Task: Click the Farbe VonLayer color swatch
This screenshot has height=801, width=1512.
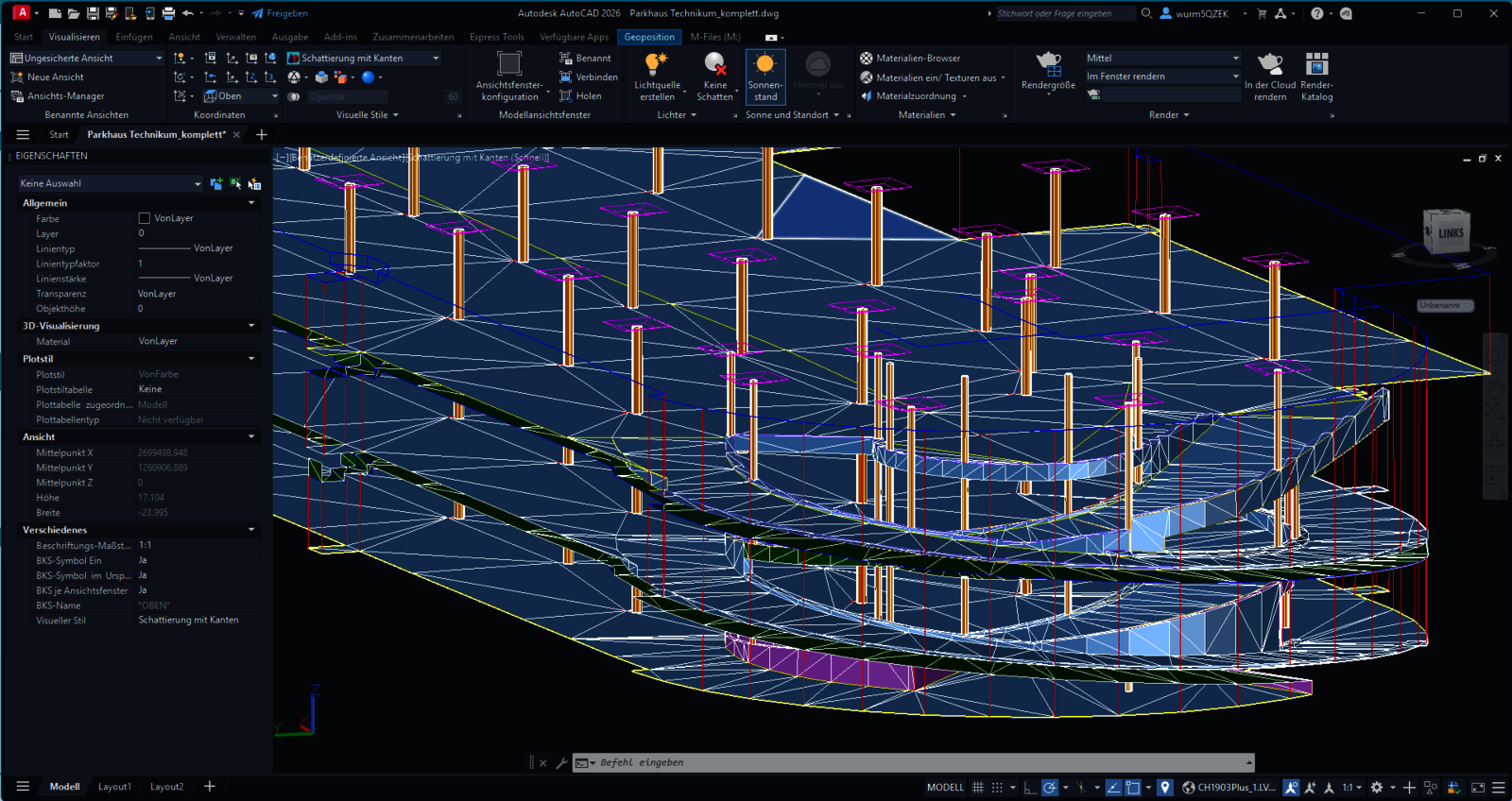Action: coord(145,218)
